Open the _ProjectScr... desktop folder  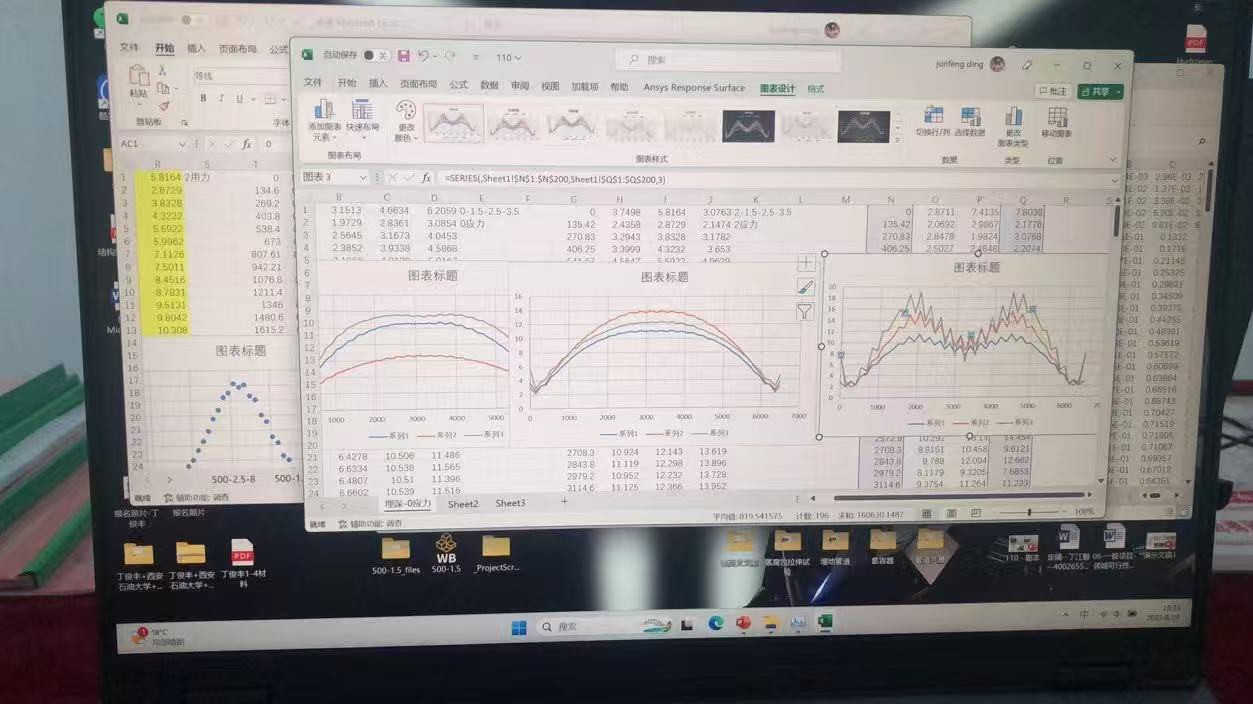[x=496, y=552]
